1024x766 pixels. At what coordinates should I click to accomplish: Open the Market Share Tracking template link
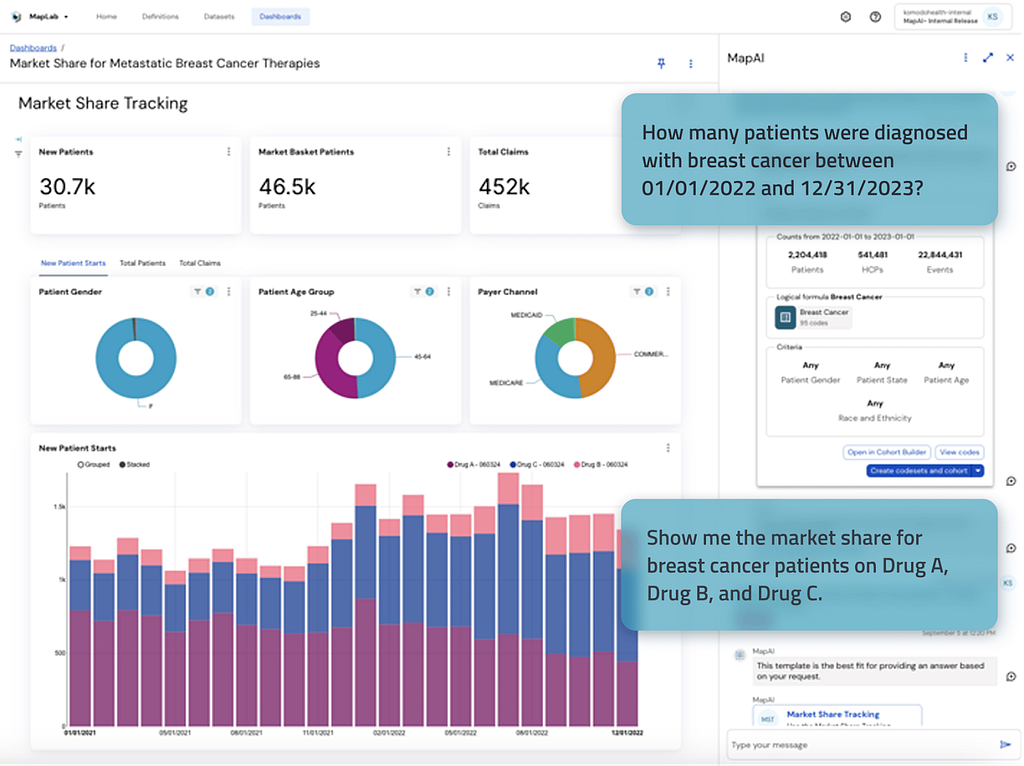tap(833, 714)
